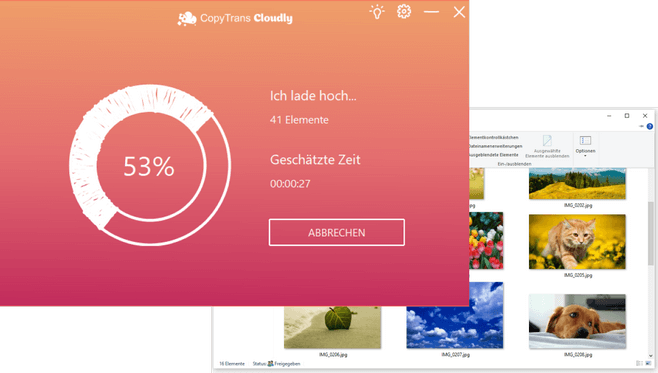The image size is (658, 373).
Task: Click 'Freigegeben' status in Explorer status bar
Action: [287, 364]
